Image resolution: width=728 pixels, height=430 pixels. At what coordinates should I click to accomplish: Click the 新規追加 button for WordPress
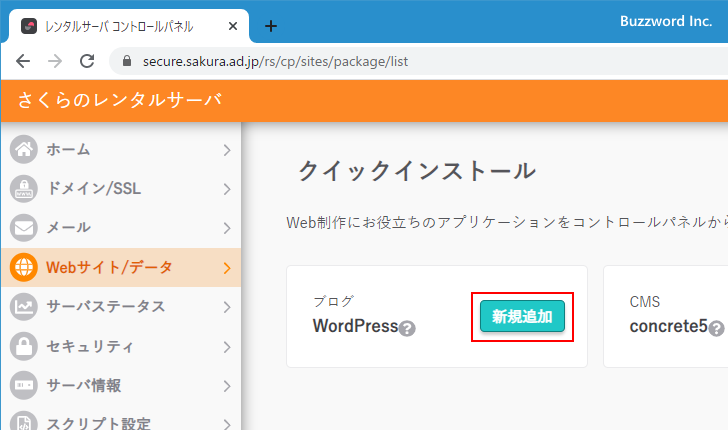pos(522,316)
